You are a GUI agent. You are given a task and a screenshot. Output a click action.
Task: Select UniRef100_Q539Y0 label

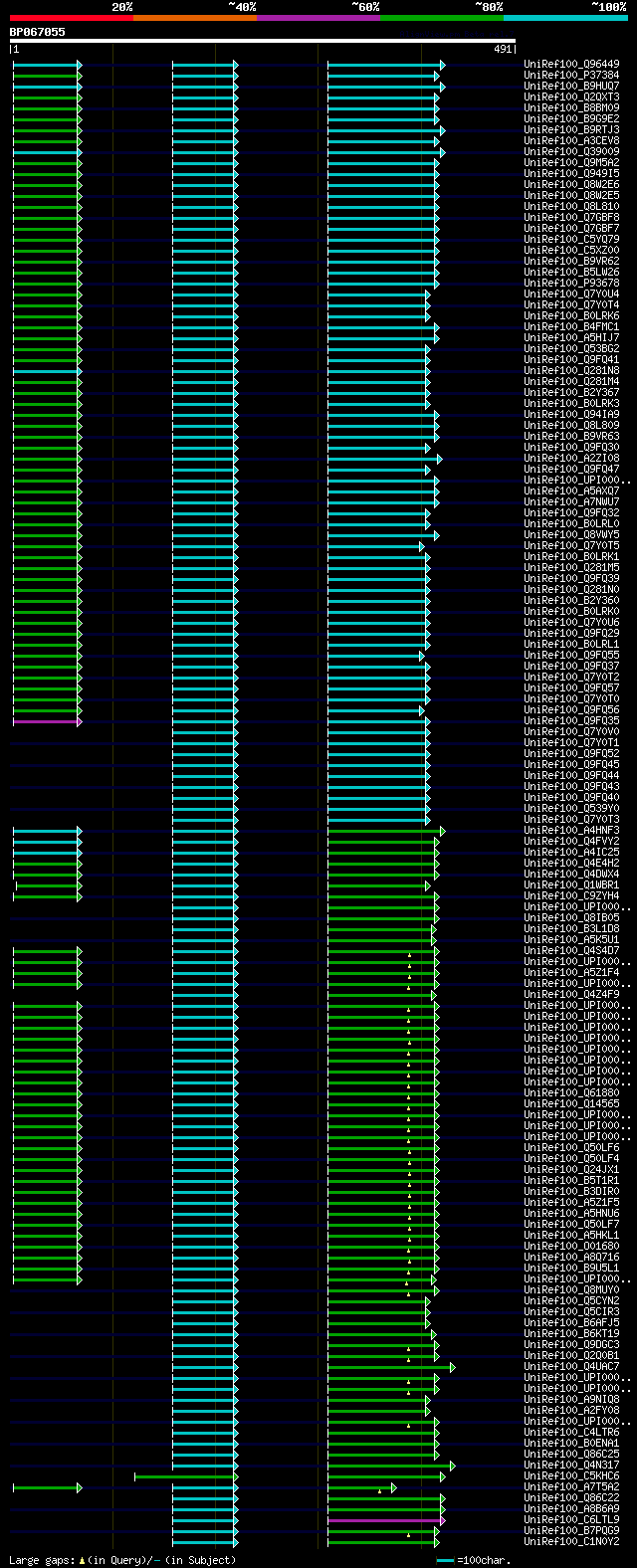click(x=571, y=808)
